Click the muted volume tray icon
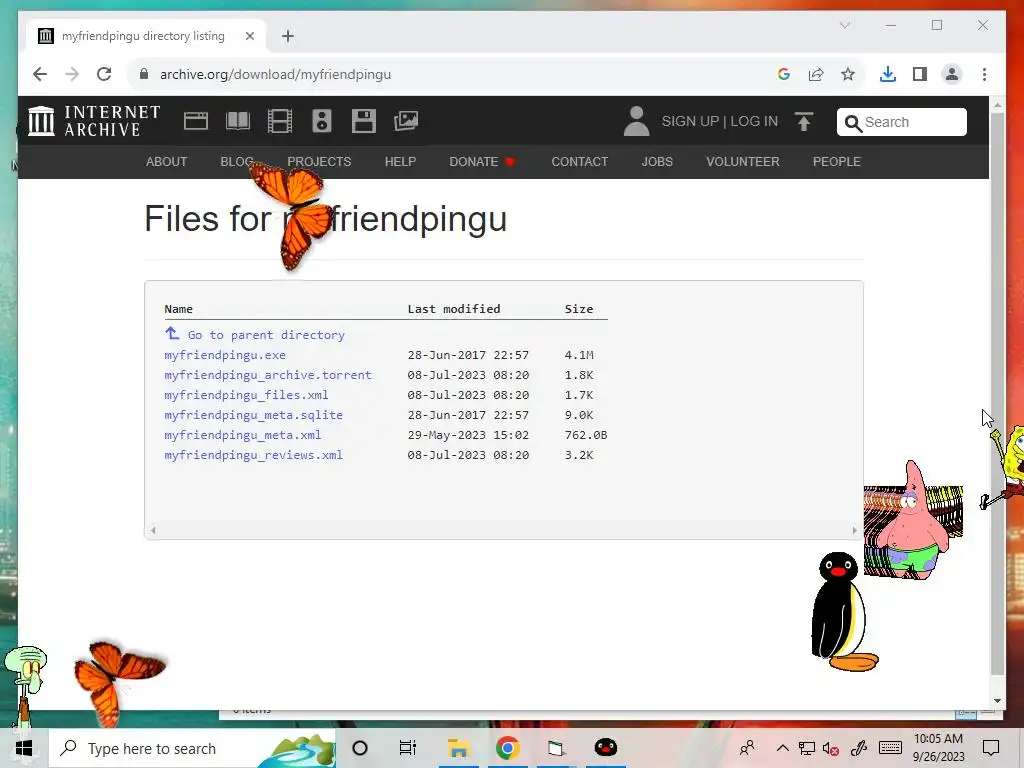Screen dimensions: 1024x768 [x=831, y=748]
